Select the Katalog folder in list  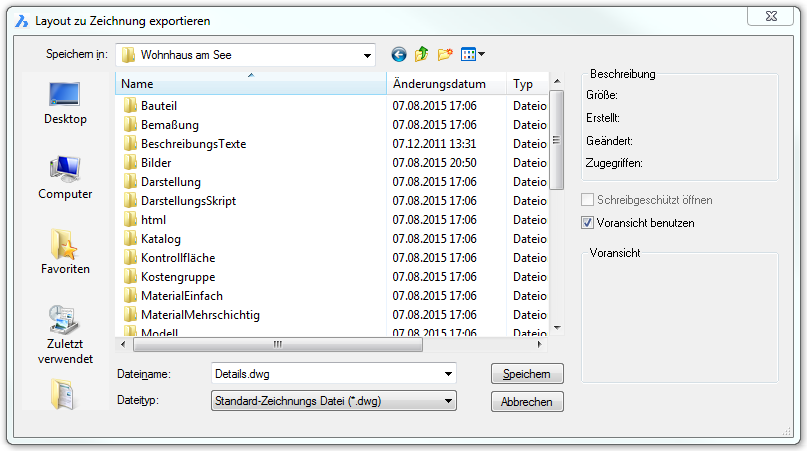tap(160, 239)
